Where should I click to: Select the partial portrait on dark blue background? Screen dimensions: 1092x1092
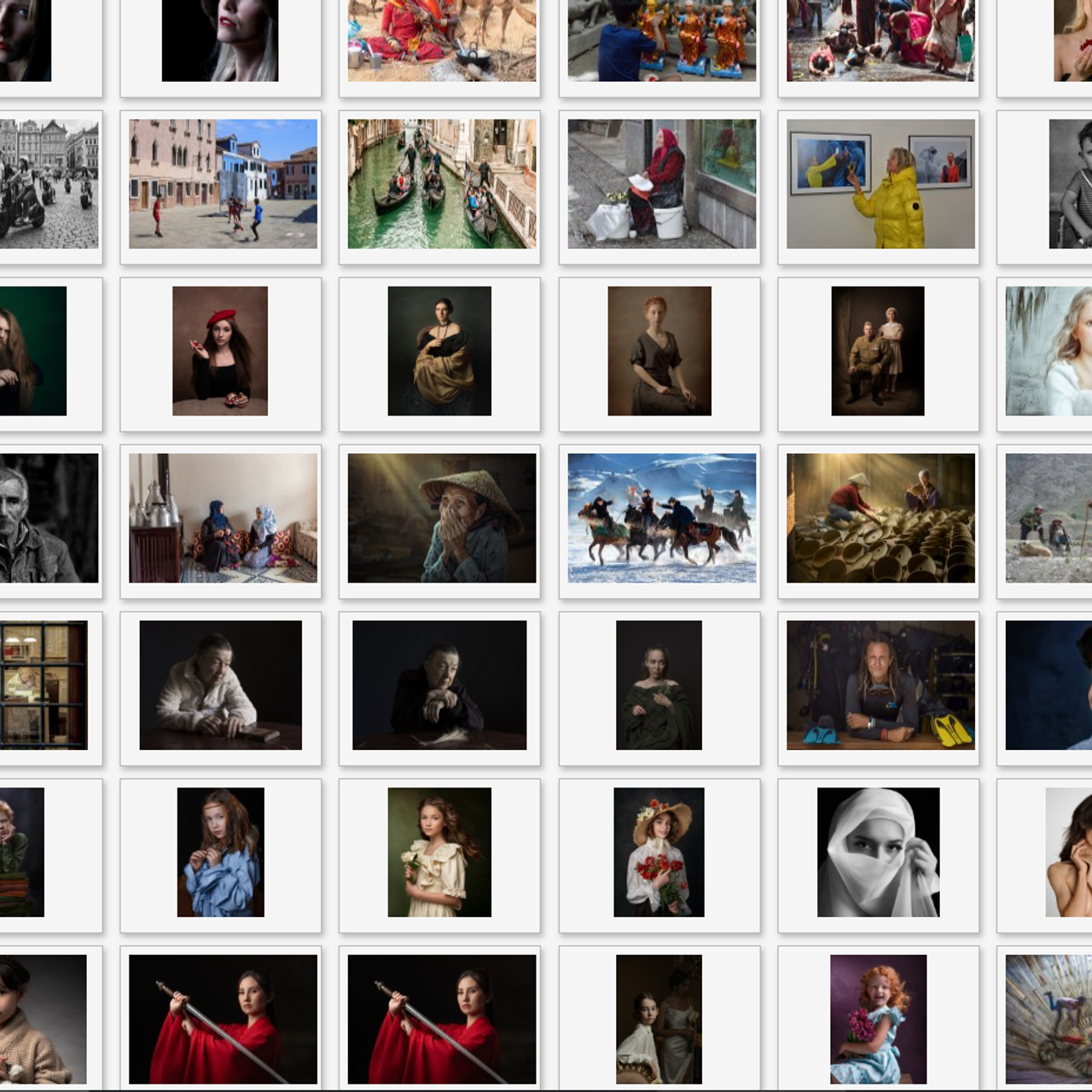pos(1048,686)
